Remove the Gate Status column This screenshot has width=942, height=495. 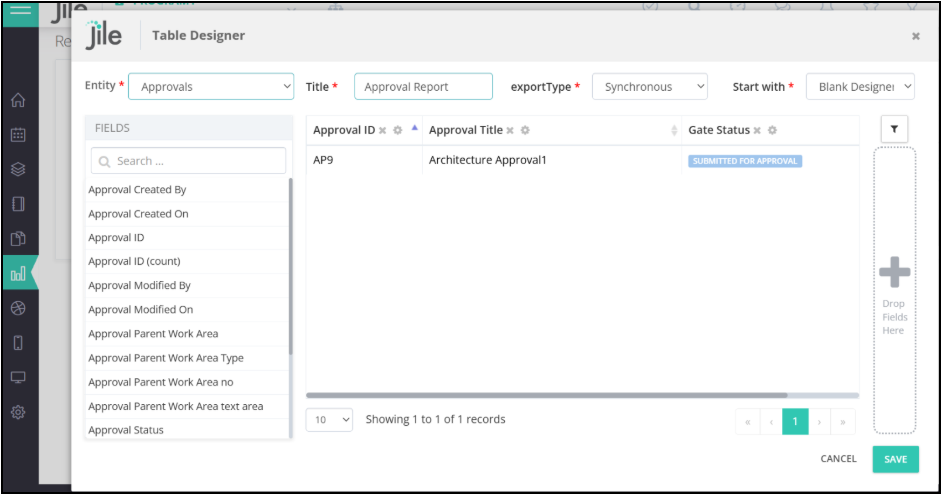(757, 130)
